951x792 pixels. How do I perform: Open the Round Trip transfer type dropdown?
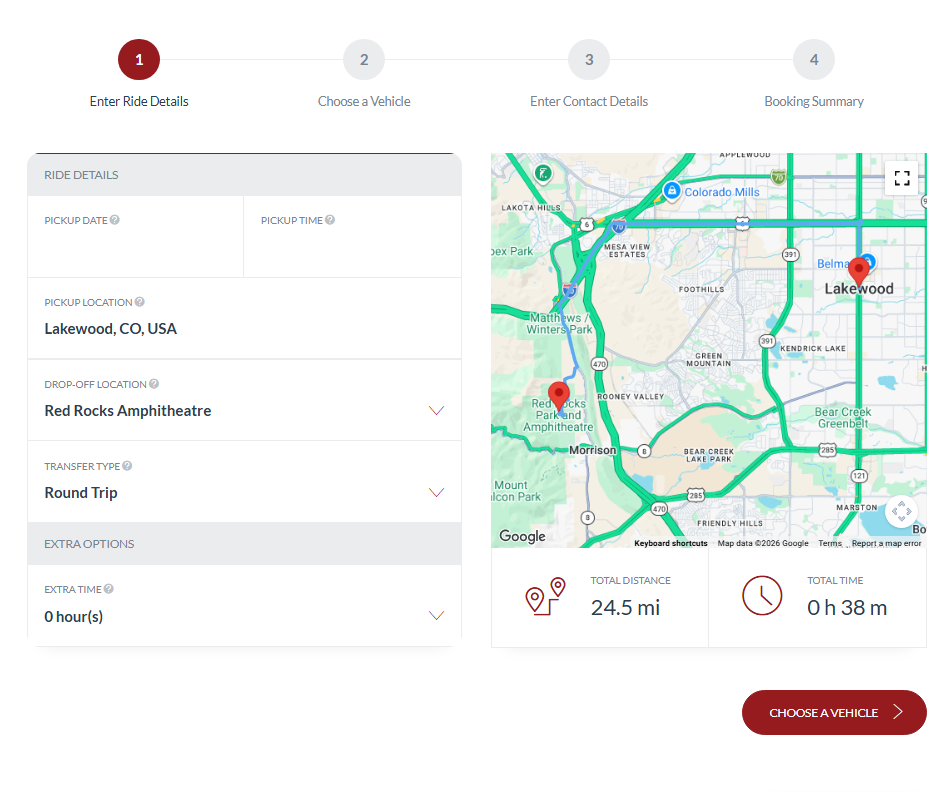[244, 482]
